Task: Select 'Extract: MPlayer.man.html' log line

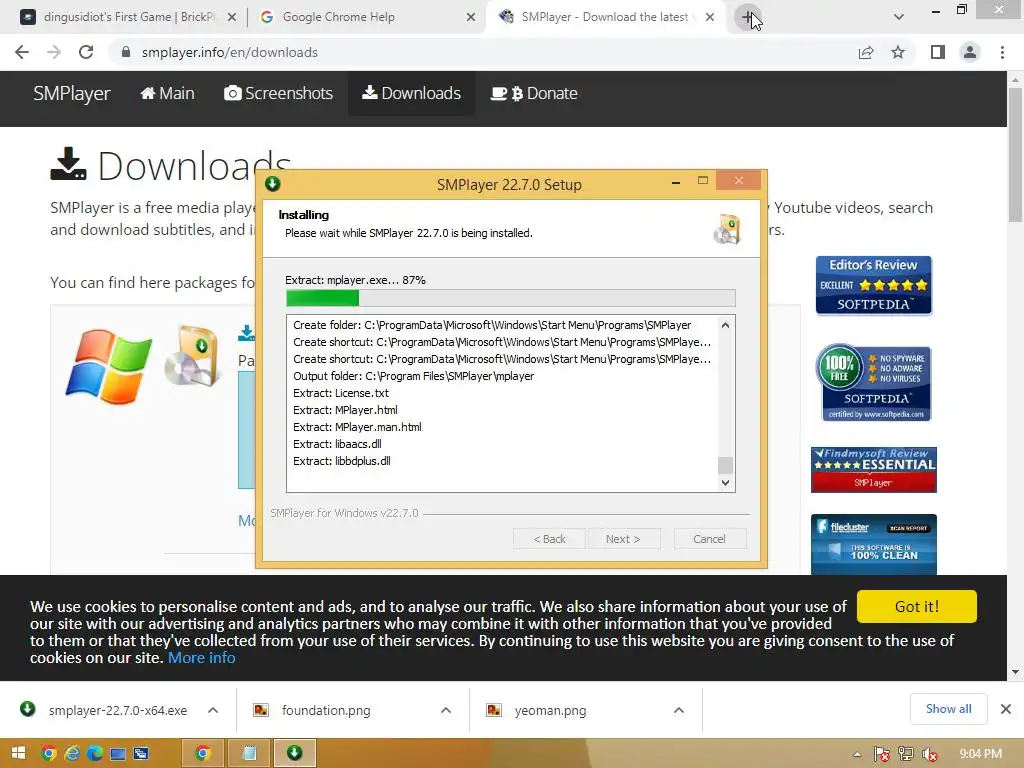Action: coord(357,427)
